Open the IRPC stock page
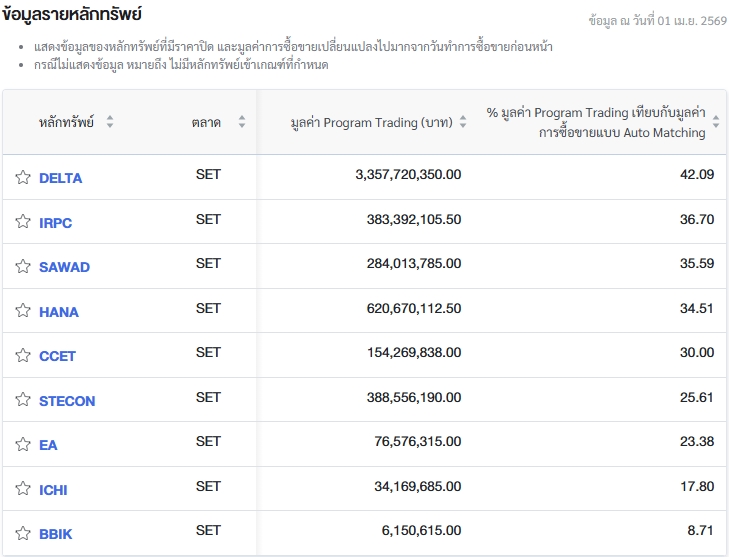729x557 pixels. (x=55, y=223)
